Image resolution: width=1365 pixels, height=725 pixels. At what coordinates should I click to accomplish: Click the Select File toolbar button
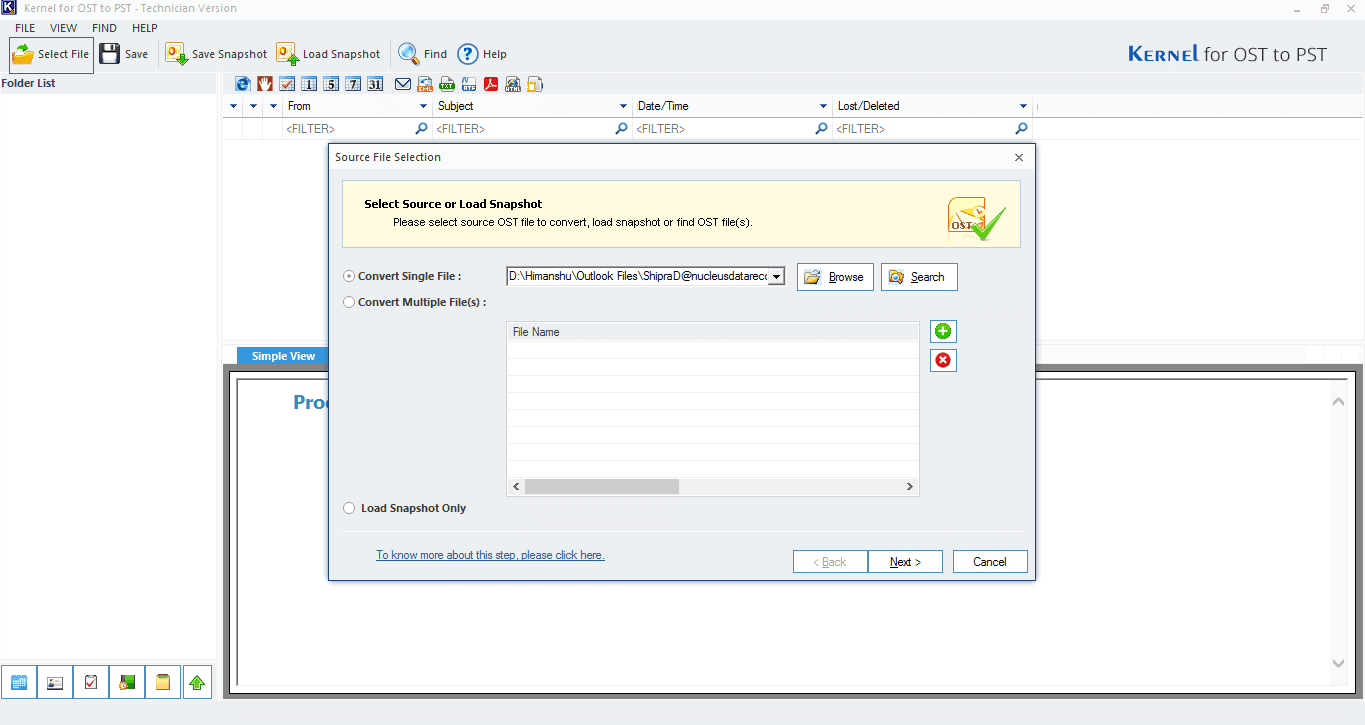51,54
